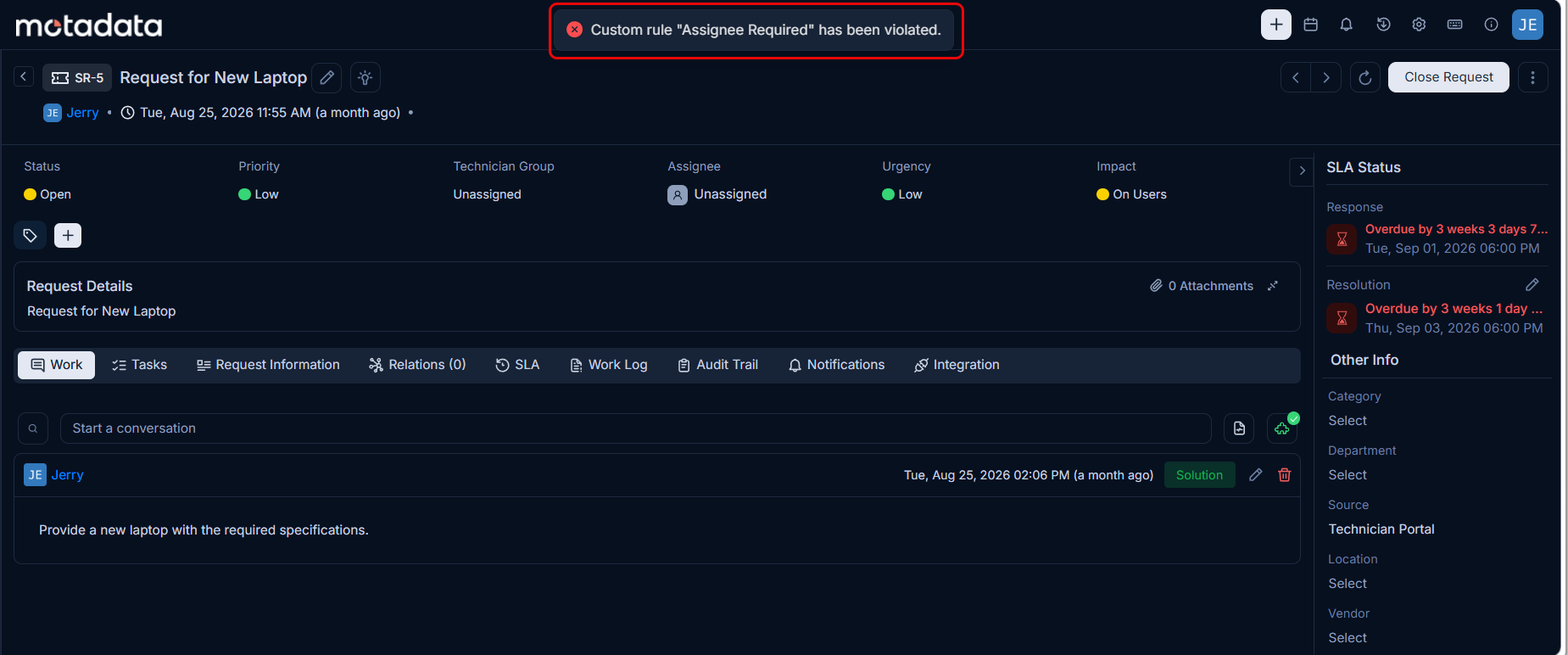Select a Department in Other Info
The height and width of the screenshot is (655, 1568).
point(1348,475)
